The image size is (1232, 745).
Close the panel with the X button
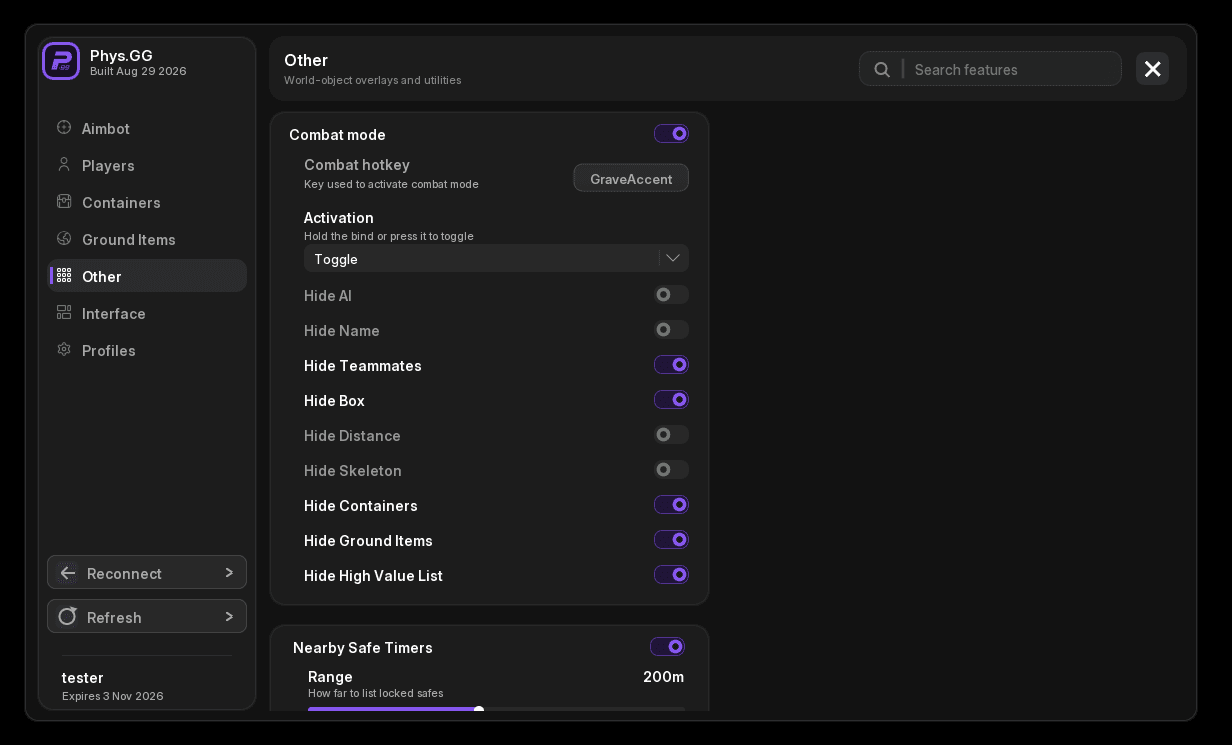1153,69
